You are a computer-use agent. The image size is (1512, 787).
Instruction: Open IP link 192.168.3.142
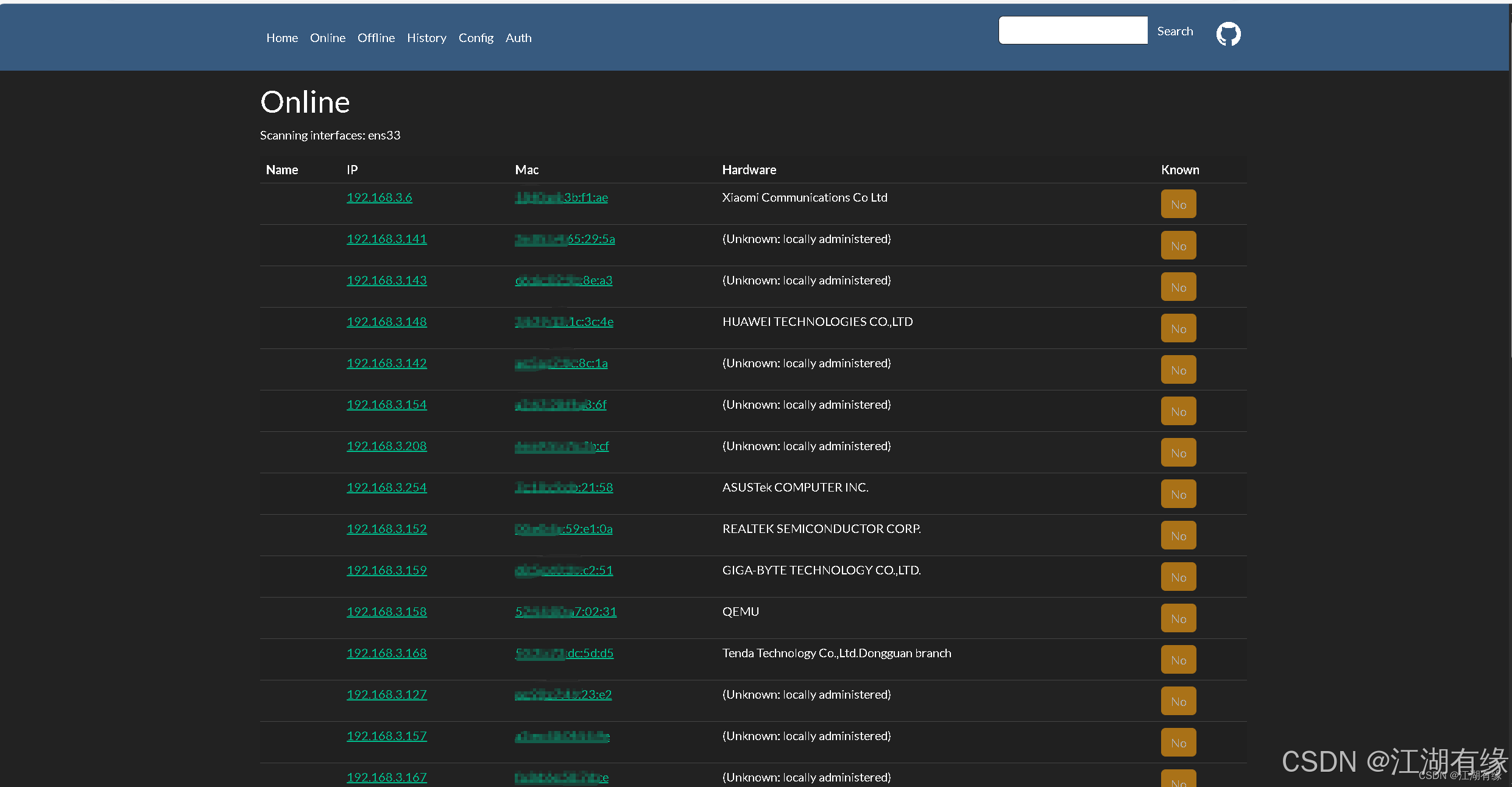[387, 363]
